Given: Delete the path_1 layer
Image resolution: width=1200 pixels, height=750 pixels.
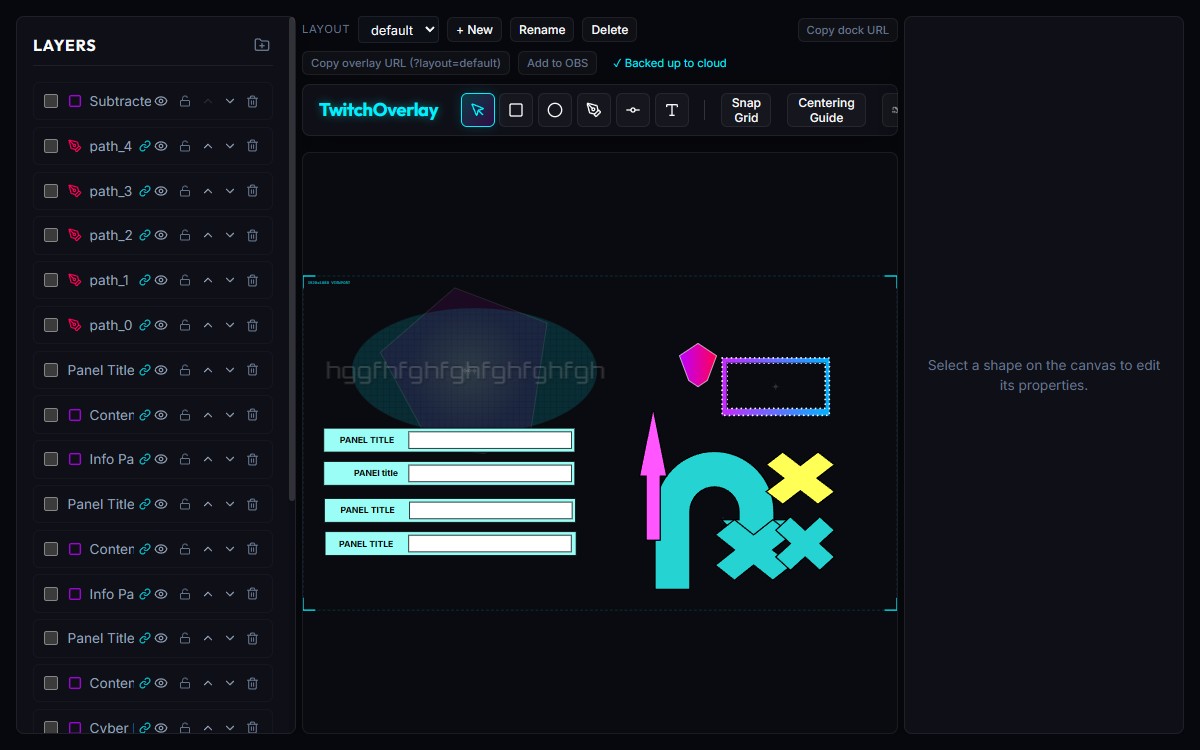Looking at the screenshot, I should click(252, 280).
